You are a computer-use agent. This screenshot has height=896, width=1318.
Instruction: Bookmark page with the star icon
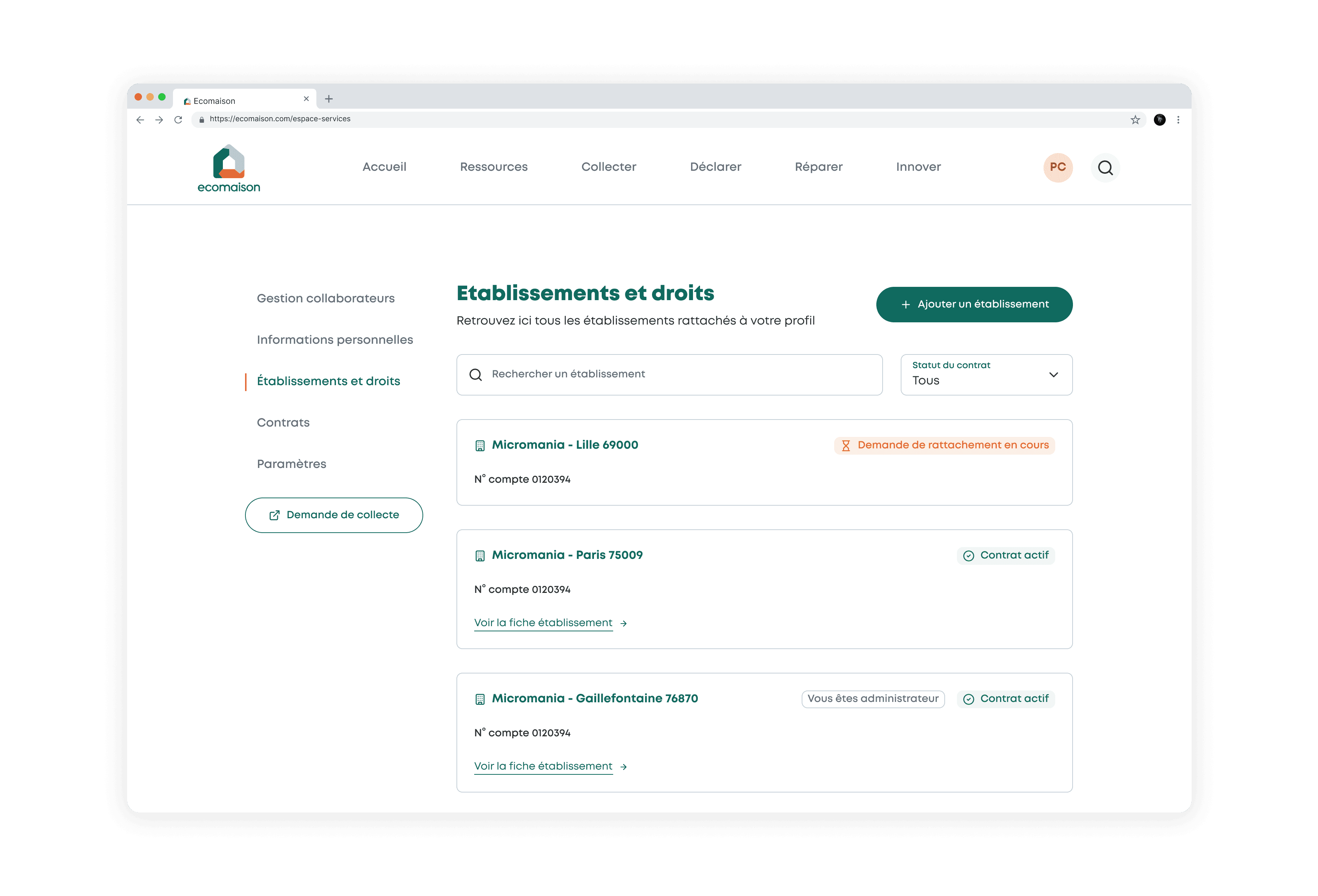click(x=1135, y=120)
